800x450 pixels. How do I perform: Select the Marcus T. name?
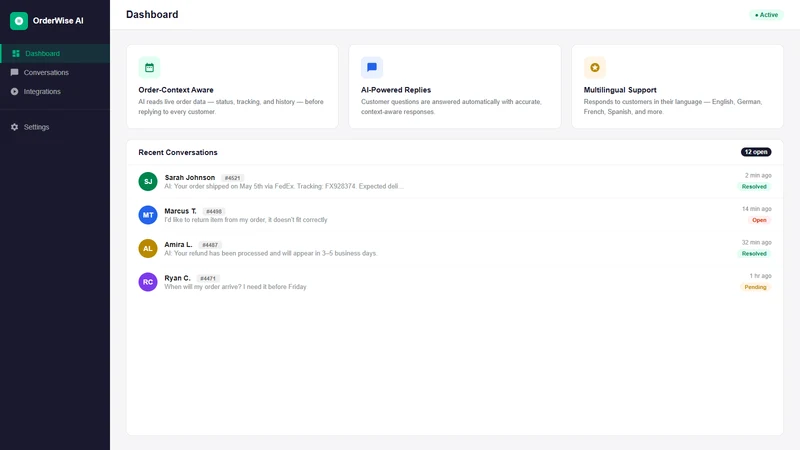180,211
